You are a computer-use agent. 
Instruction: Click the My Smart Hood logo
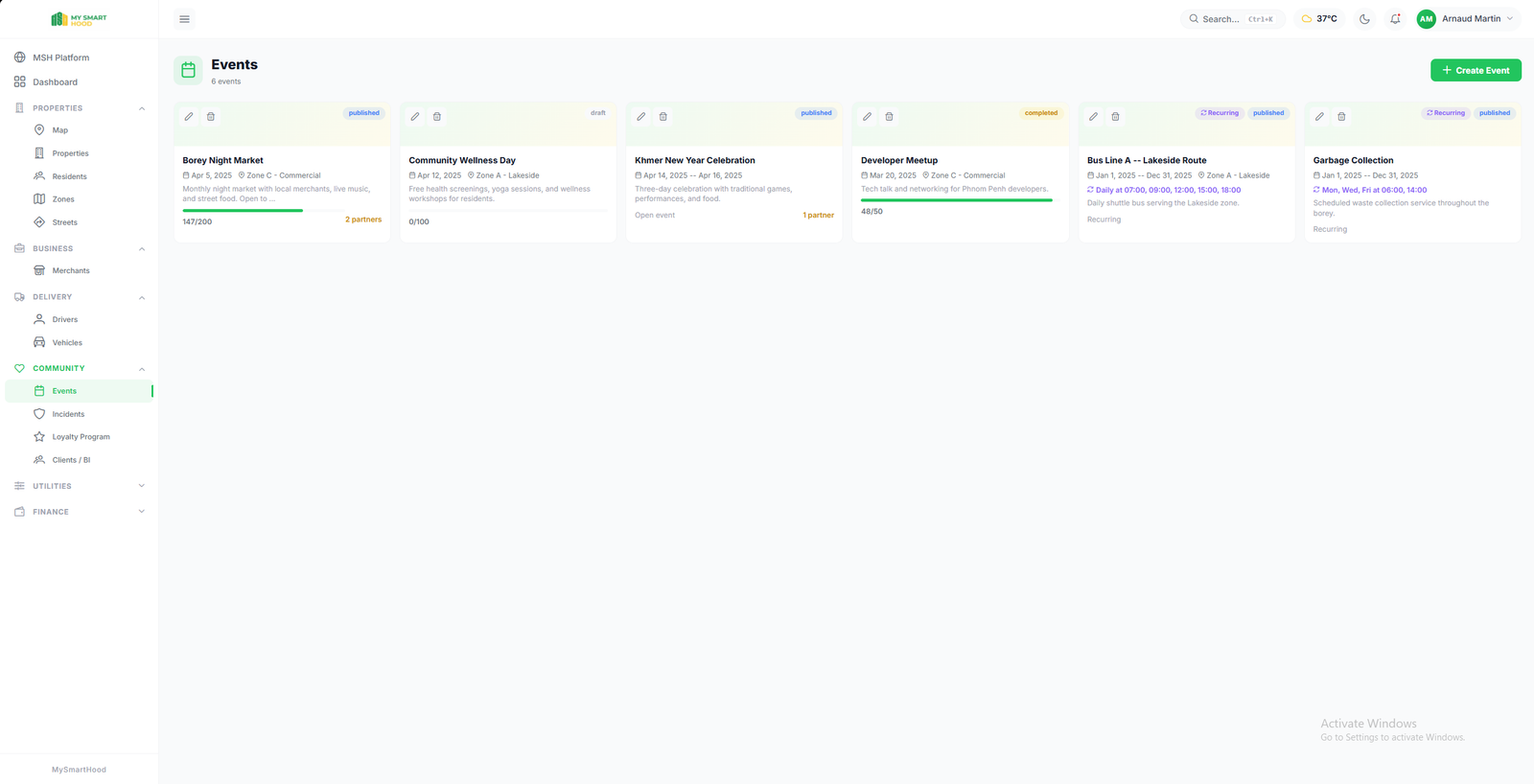point(79,19)
